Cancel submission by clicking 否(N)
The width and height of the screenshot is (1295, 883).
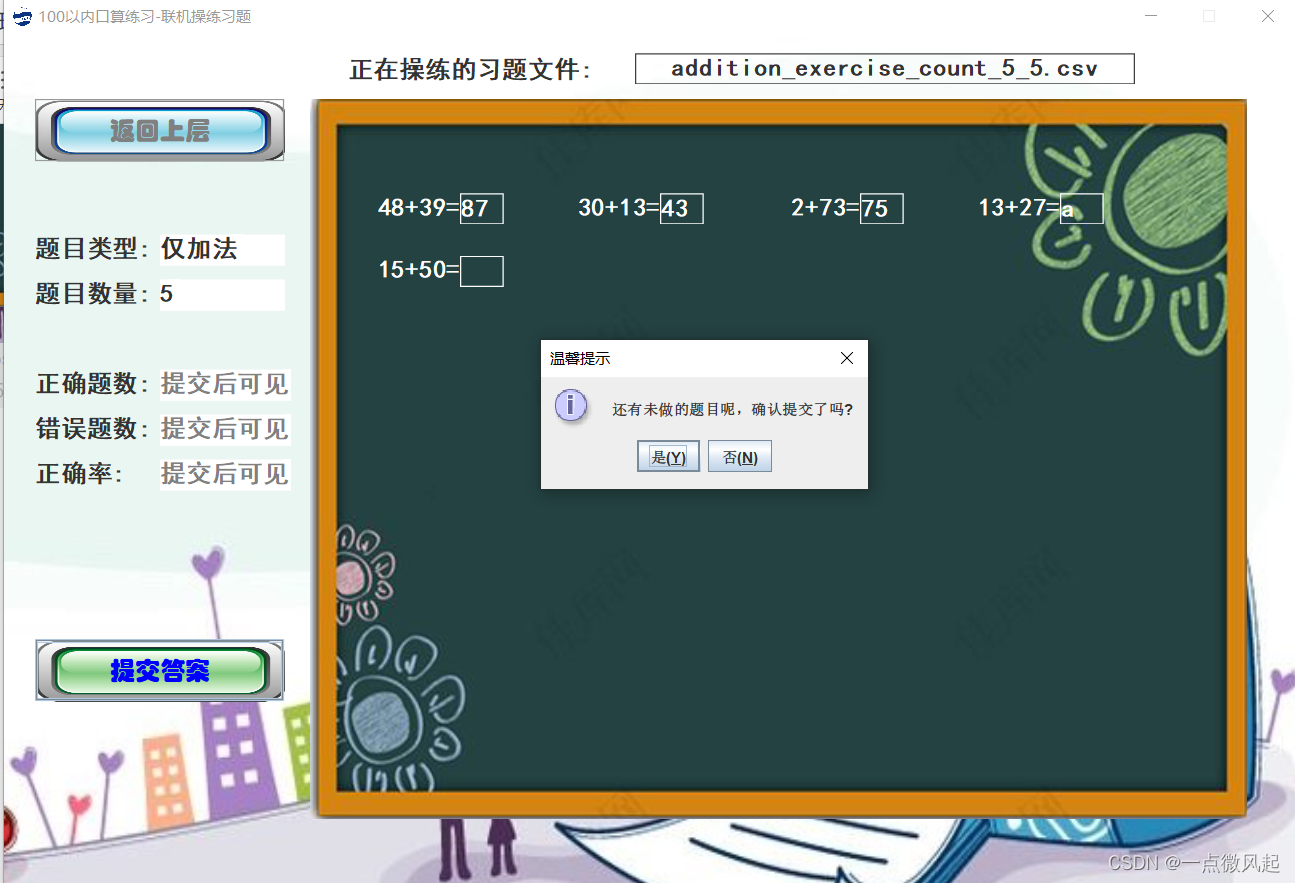point(739,456)
